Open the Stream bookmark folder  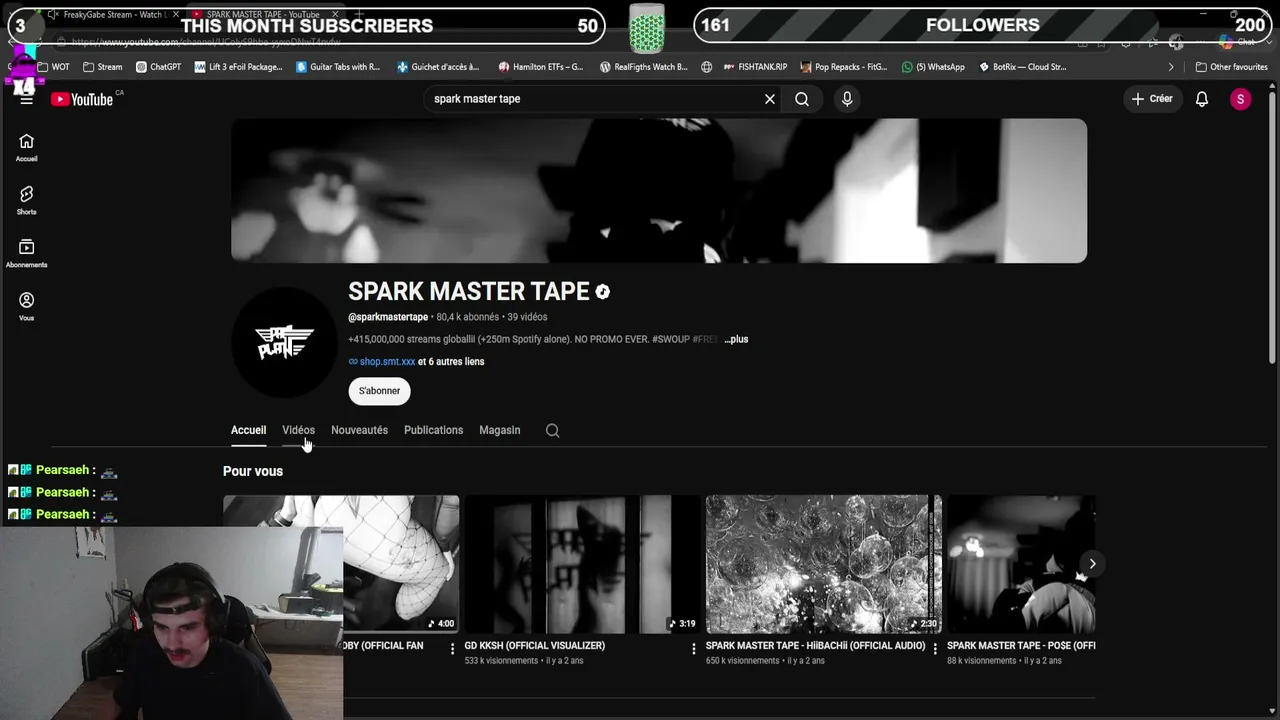(x=102, y=67)
